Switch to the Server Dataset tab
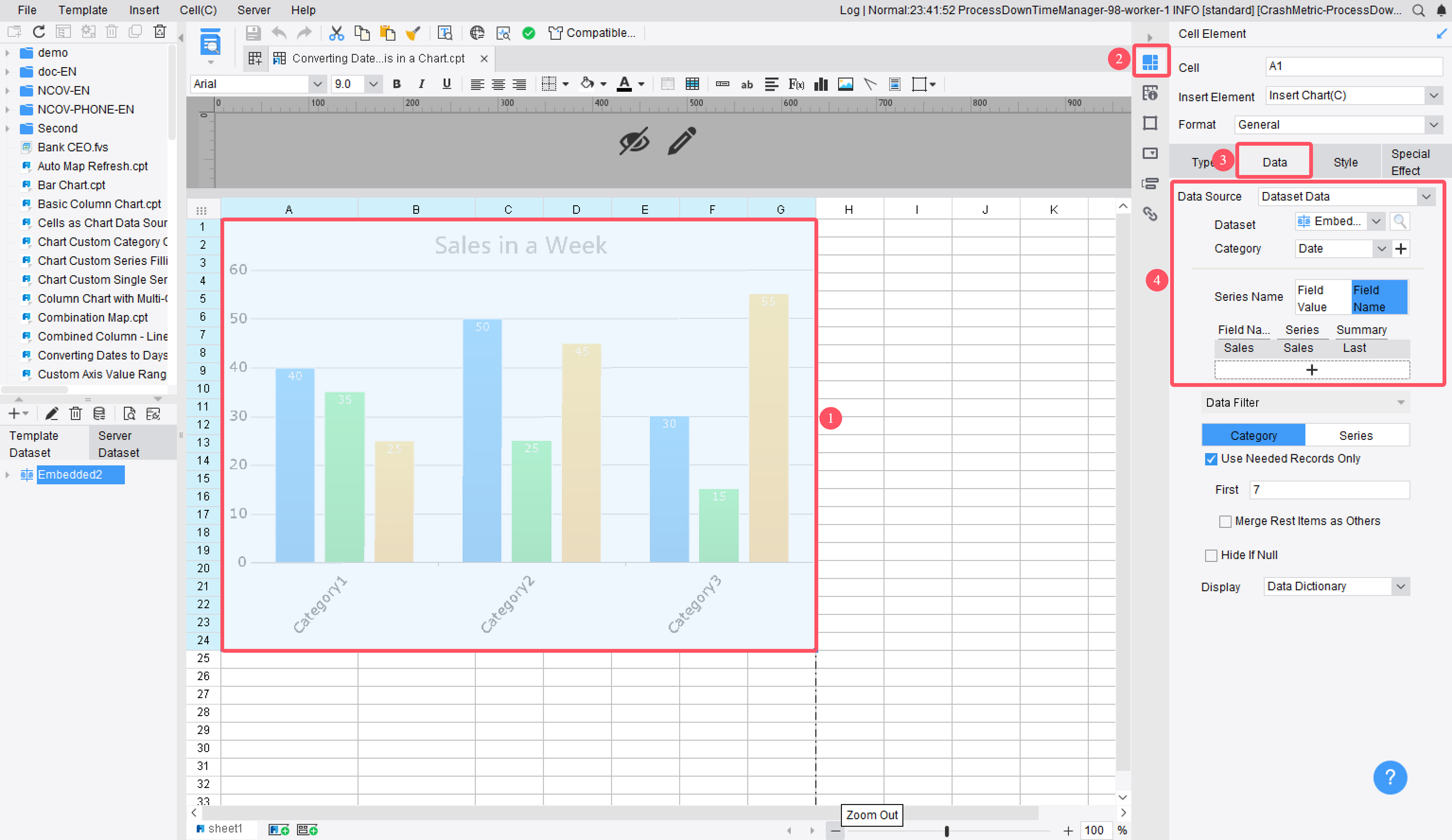The image size is (1452, 840). pos(132,444)
